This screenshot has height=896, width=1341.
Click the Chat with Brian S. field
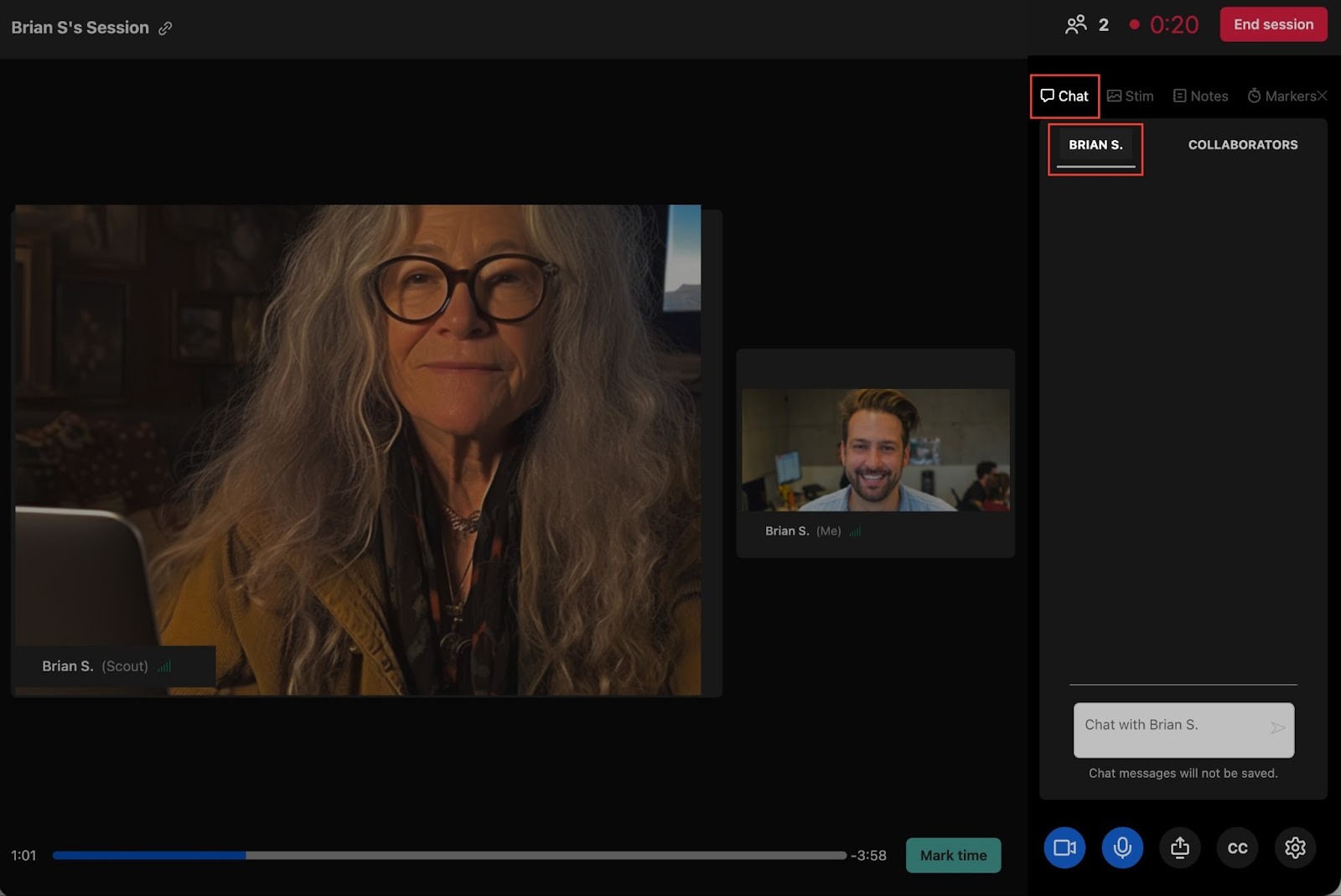[x=1172, y=728]
